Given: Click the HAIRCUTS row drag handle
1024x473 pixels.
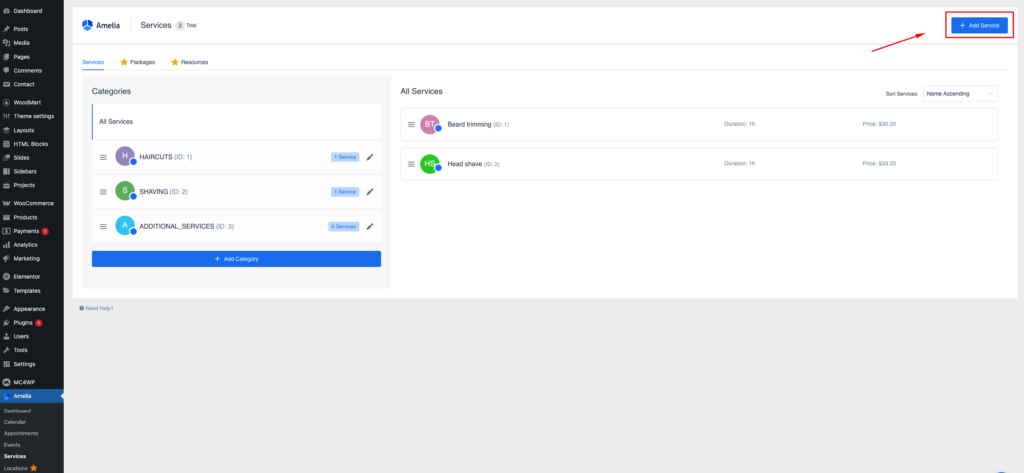Looking at the screenshot, I should click(x=103, y=157).
